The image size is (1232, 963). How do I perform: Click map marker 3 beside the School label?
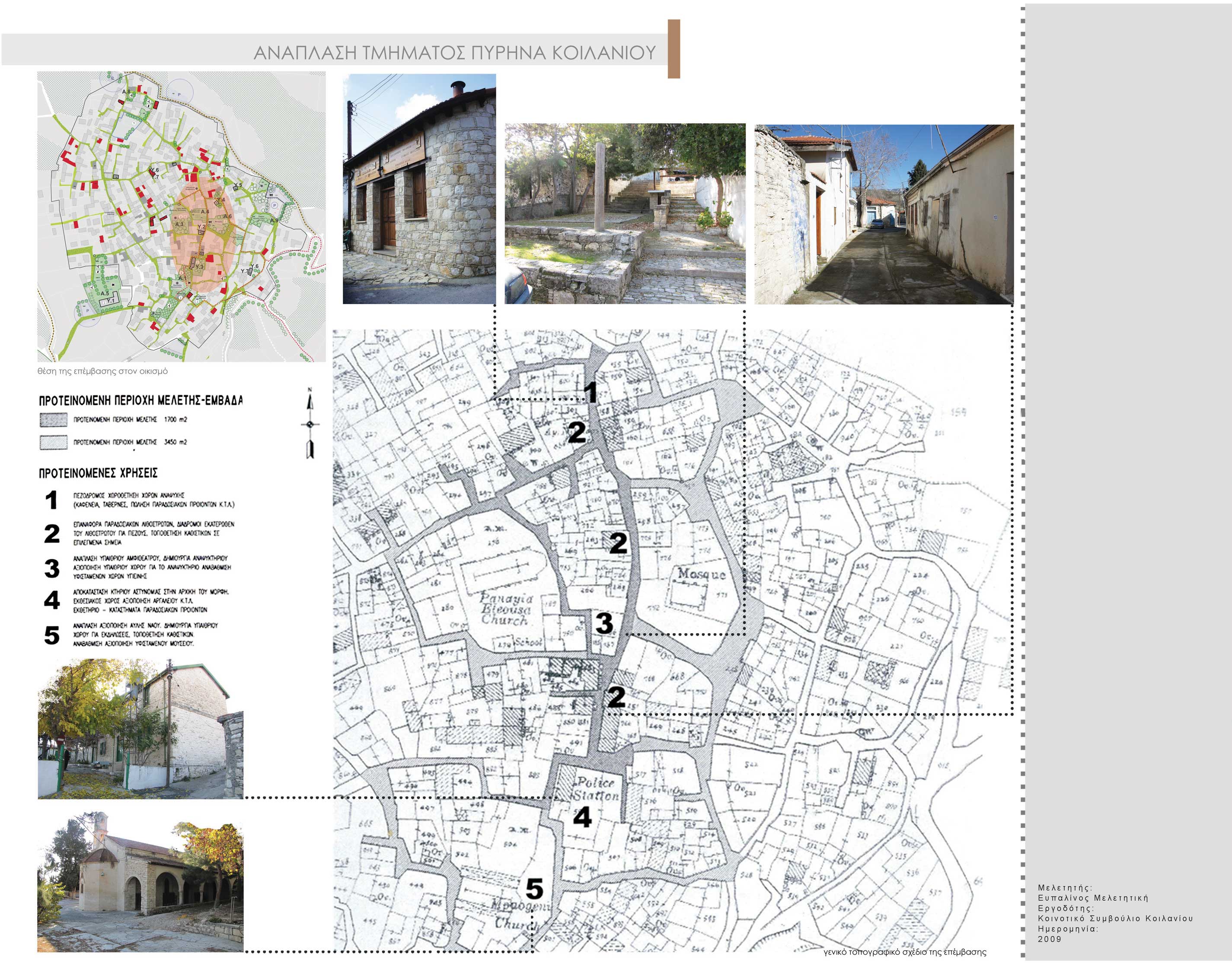604,623
